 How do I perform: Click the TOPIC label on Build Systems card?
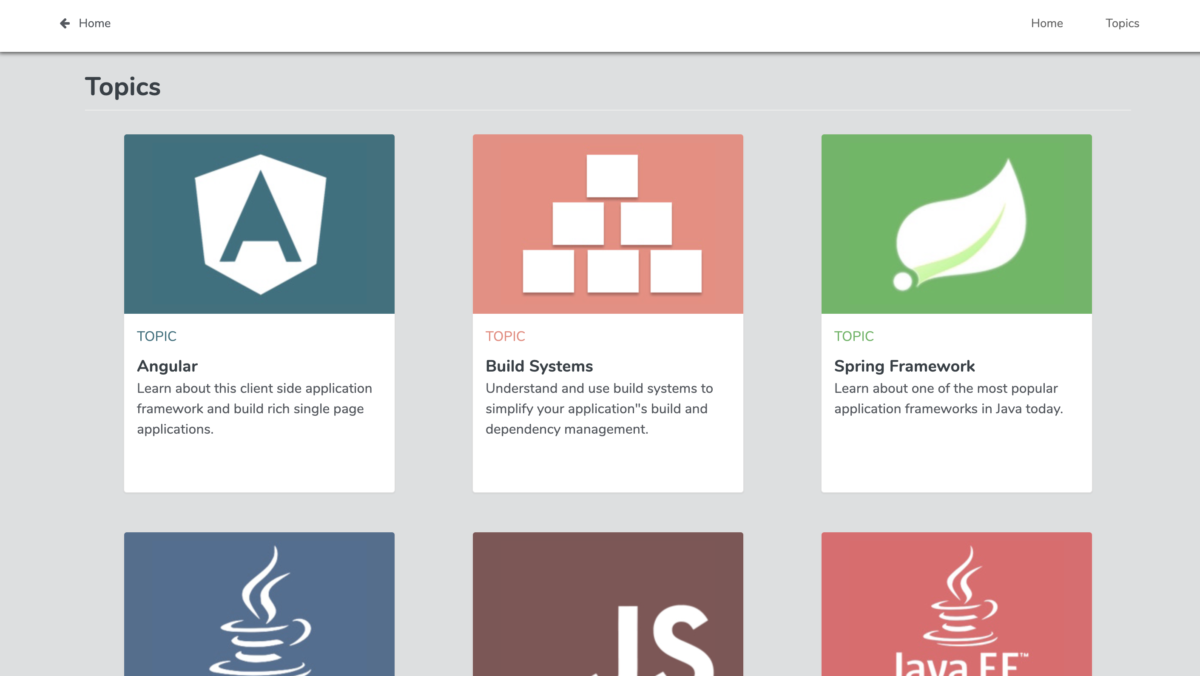click(505, 336)
